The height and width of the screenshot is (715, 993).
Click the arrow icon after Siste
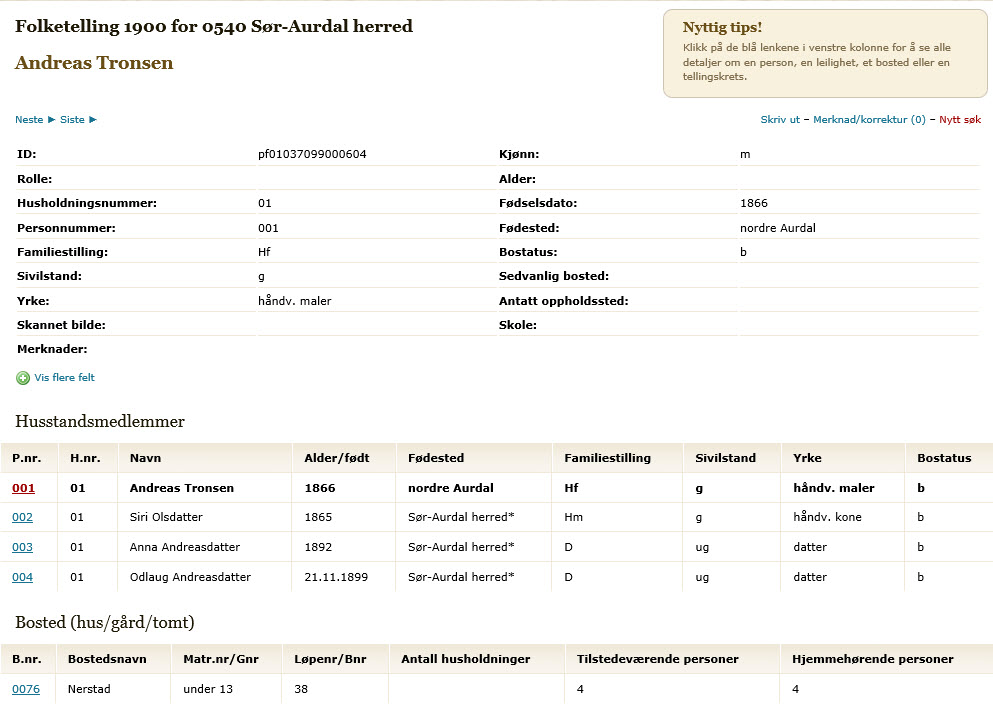tap(93, 120)
